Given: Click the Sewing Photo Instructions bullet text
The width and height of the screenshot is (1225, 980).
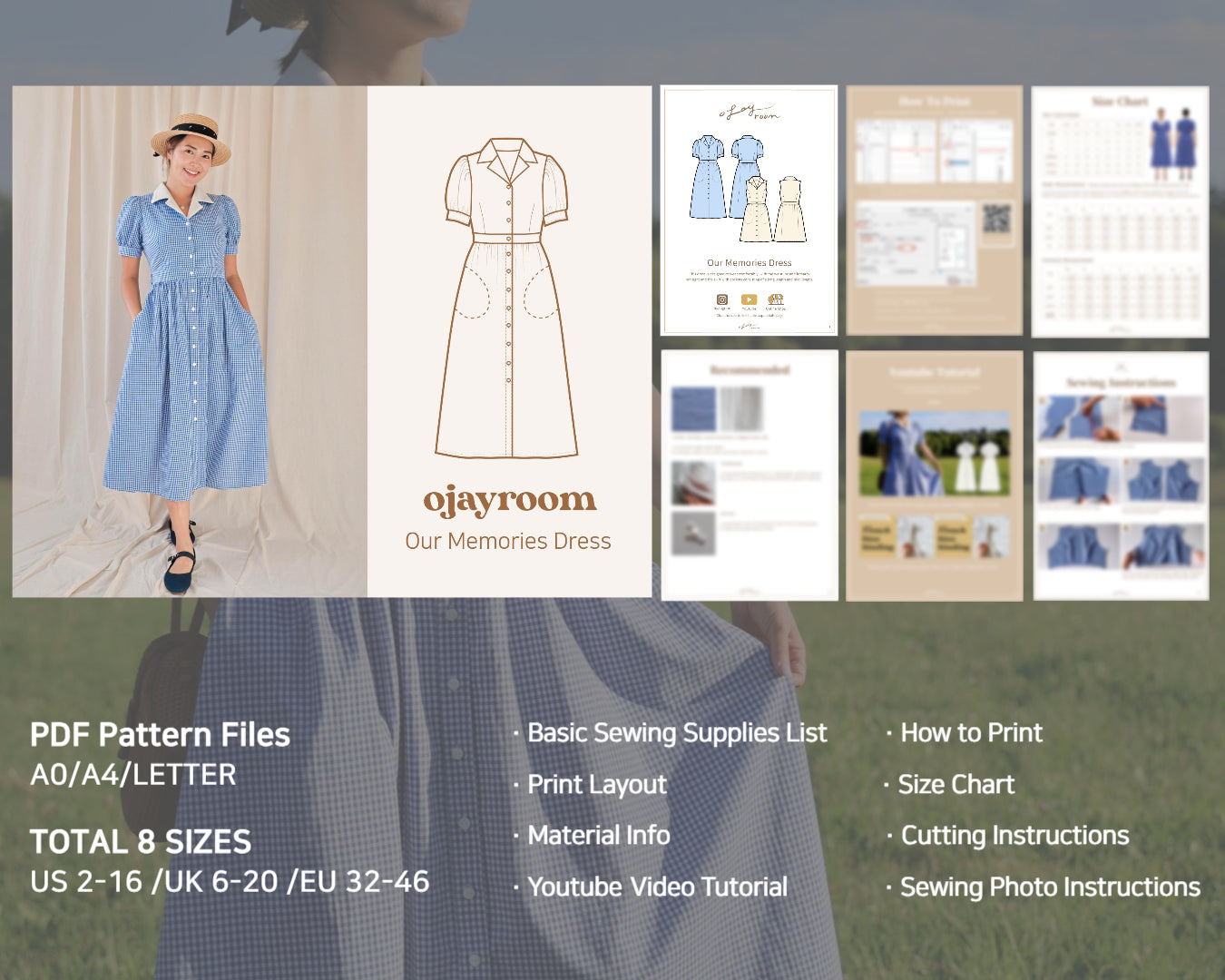Looking at the screenshot, I should (1048, 887).
